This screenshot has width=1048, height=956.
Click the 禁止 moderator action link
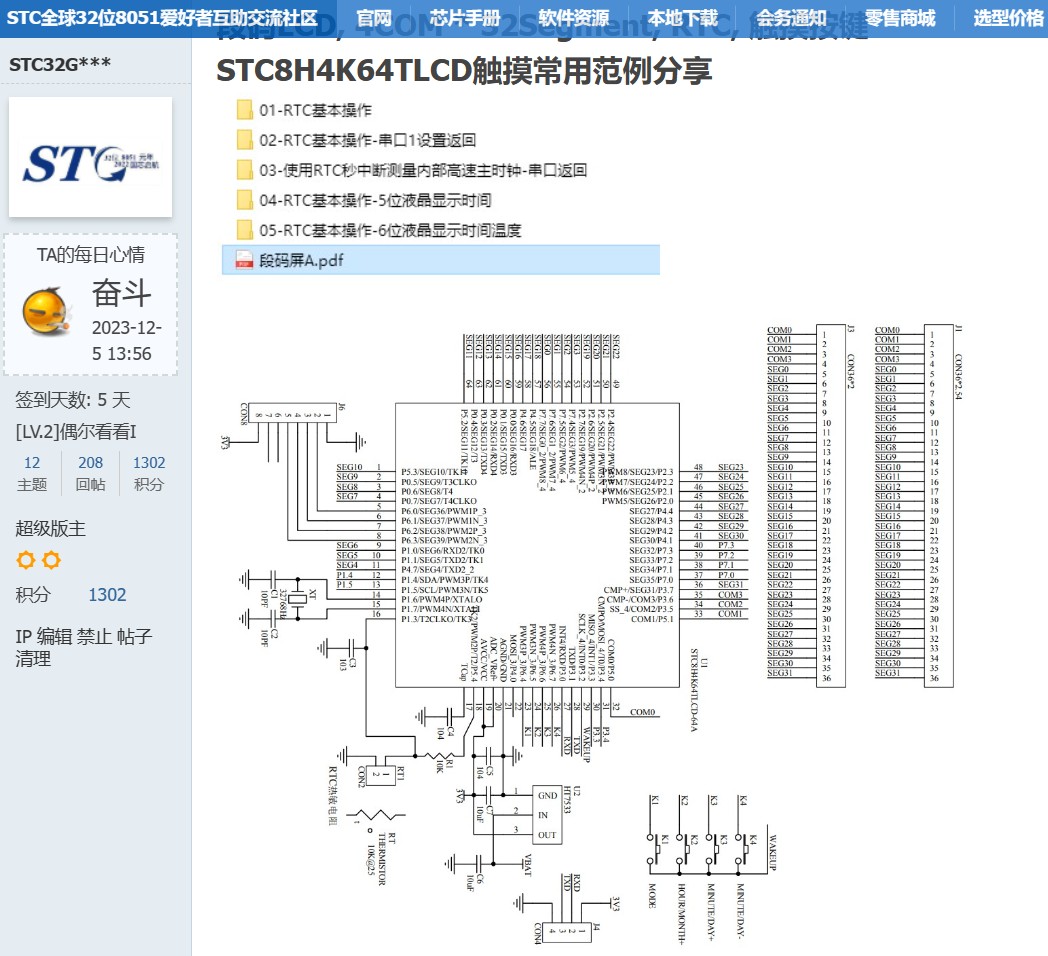coord(94,636)
